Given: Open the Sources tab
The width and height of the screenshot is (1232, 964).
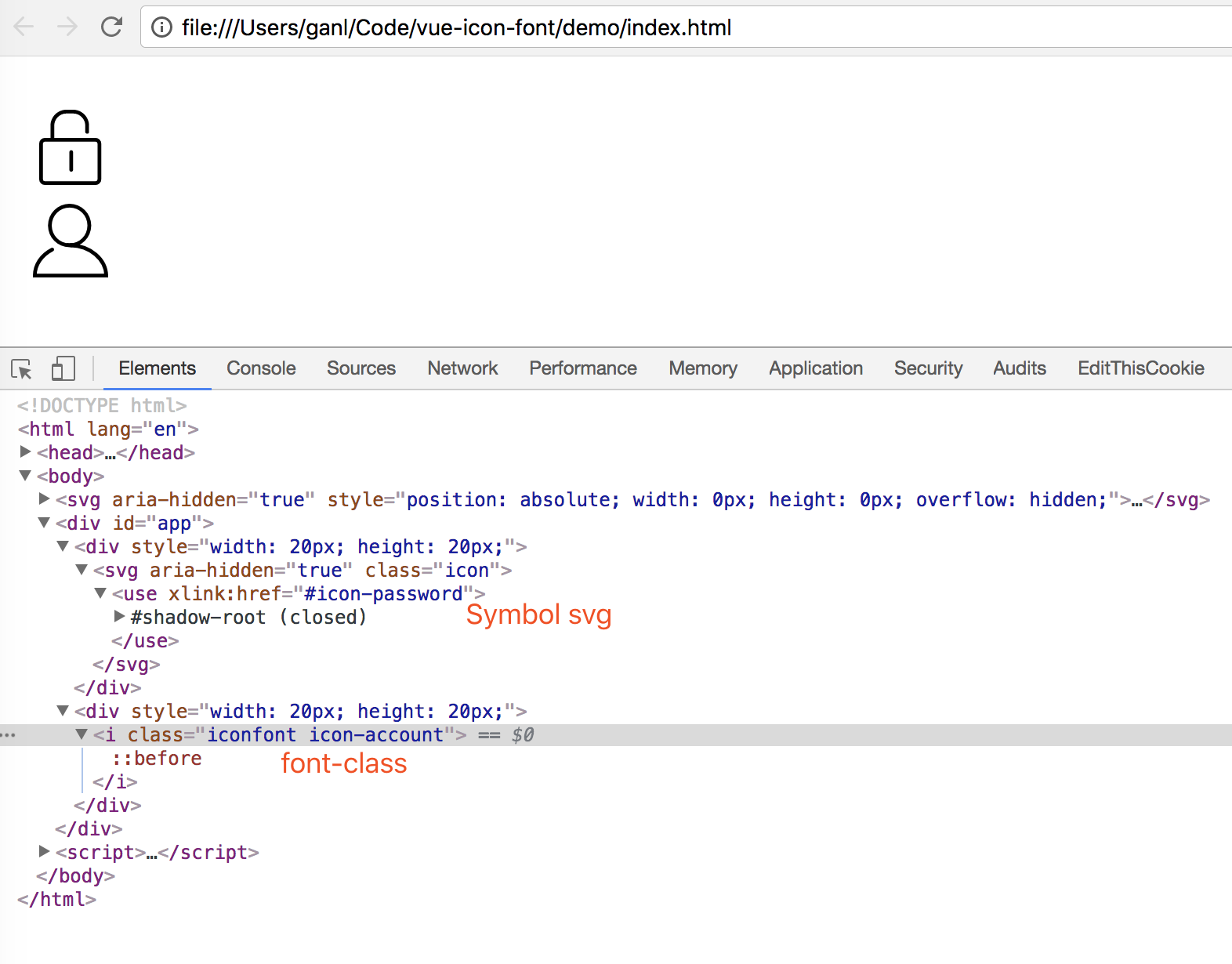Looking at the screenshot, I should pyautogui.click(x=361, y=368).
